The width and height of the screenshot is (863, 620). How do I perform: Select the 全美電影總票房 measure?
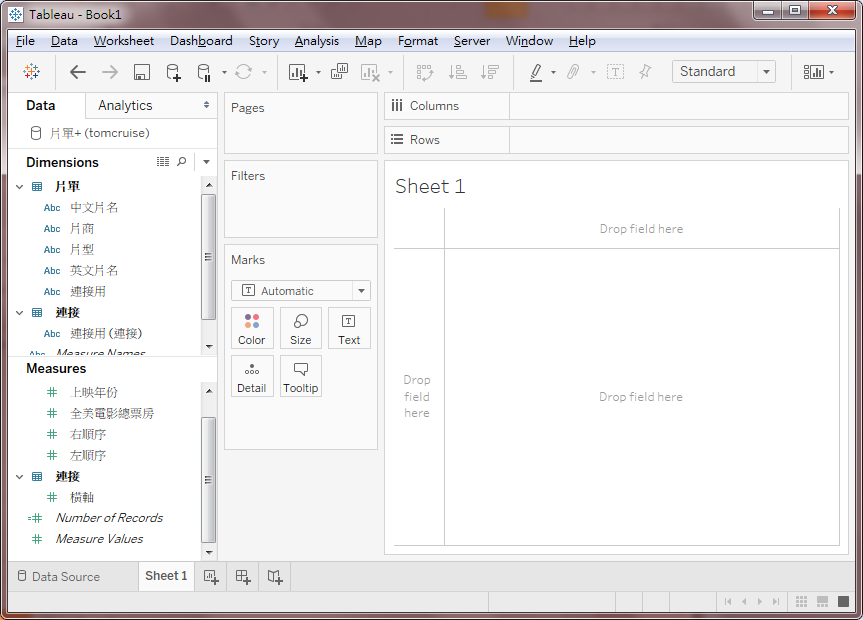[x=112, y=414]
